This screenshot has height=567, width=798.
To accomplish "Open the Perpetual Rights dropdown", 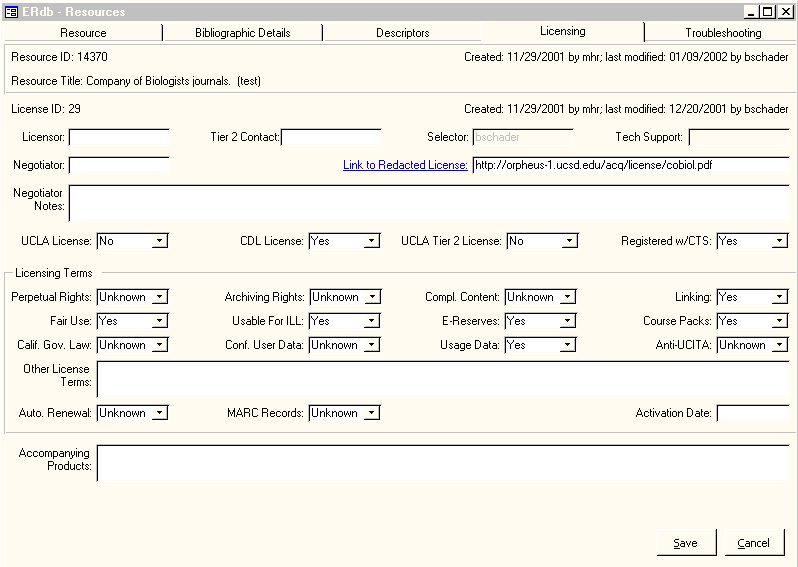I will point(160,297).
